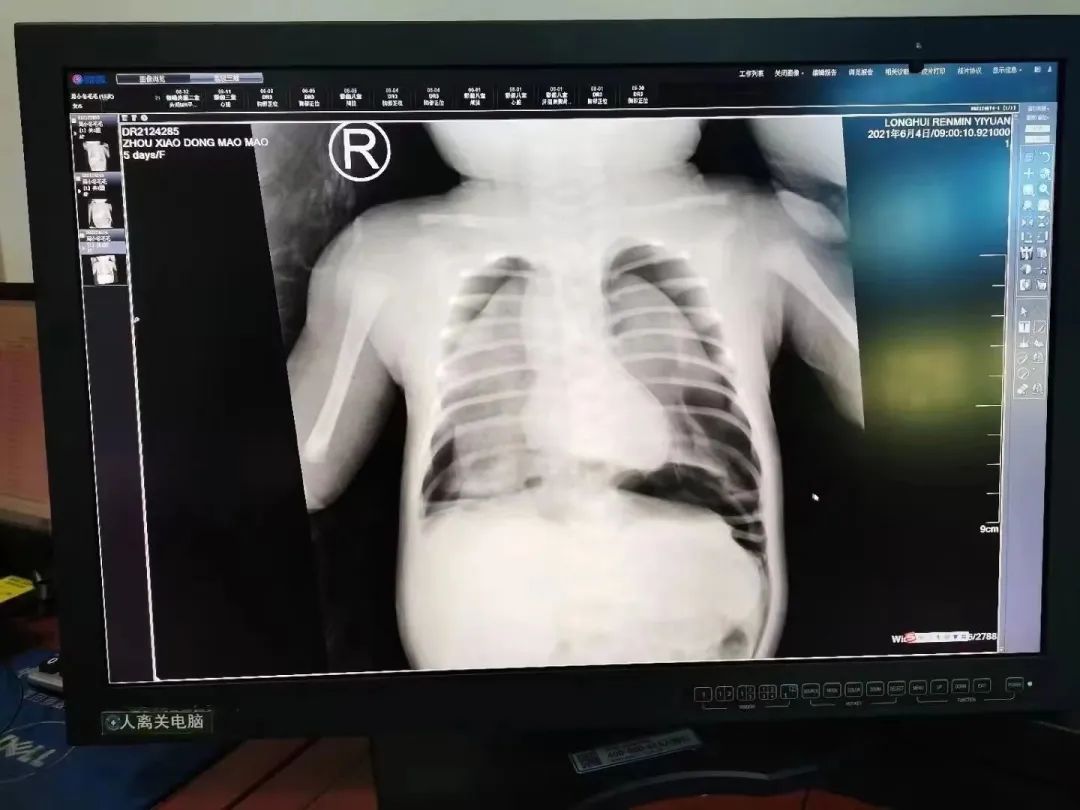
Task: Select the third highlighted series thumbnail
Action: 103,259
